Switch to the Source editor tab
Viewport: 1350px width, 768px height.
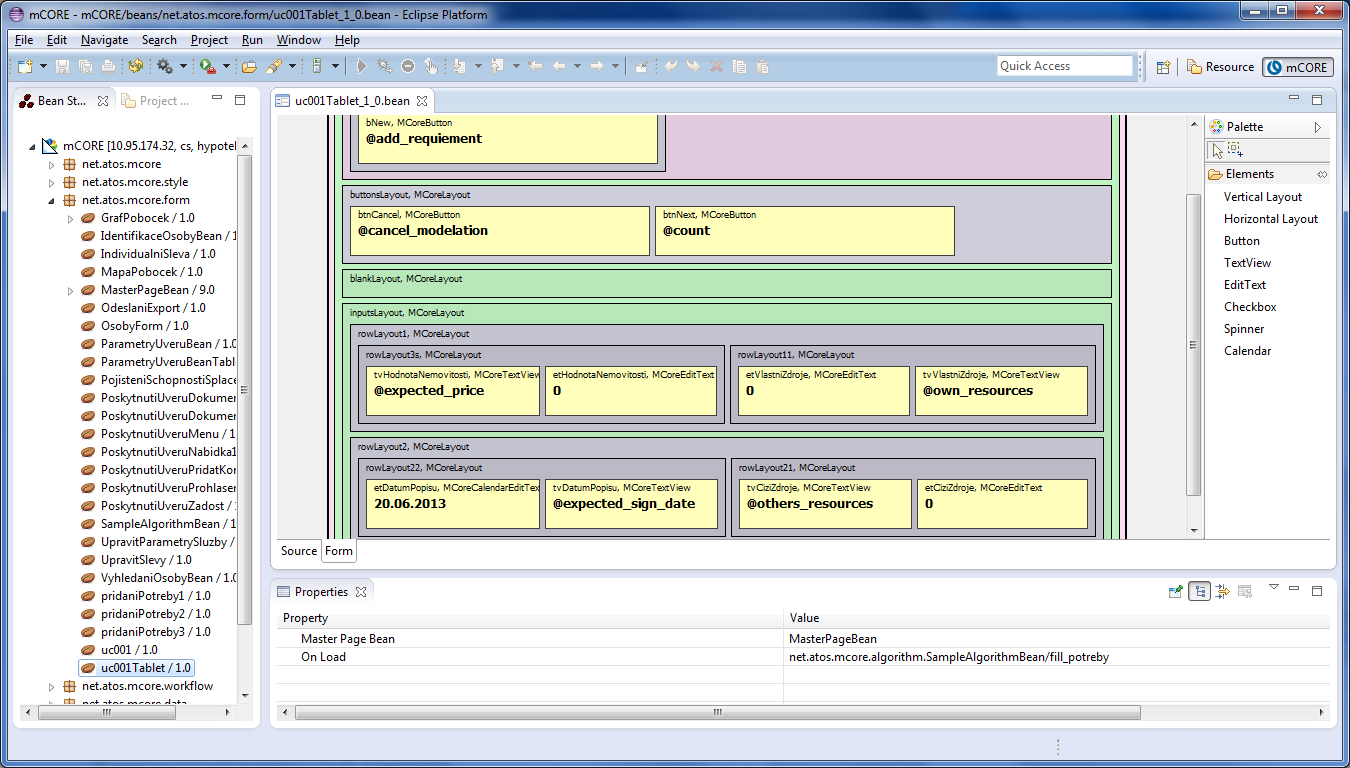(x=298, y=551)
